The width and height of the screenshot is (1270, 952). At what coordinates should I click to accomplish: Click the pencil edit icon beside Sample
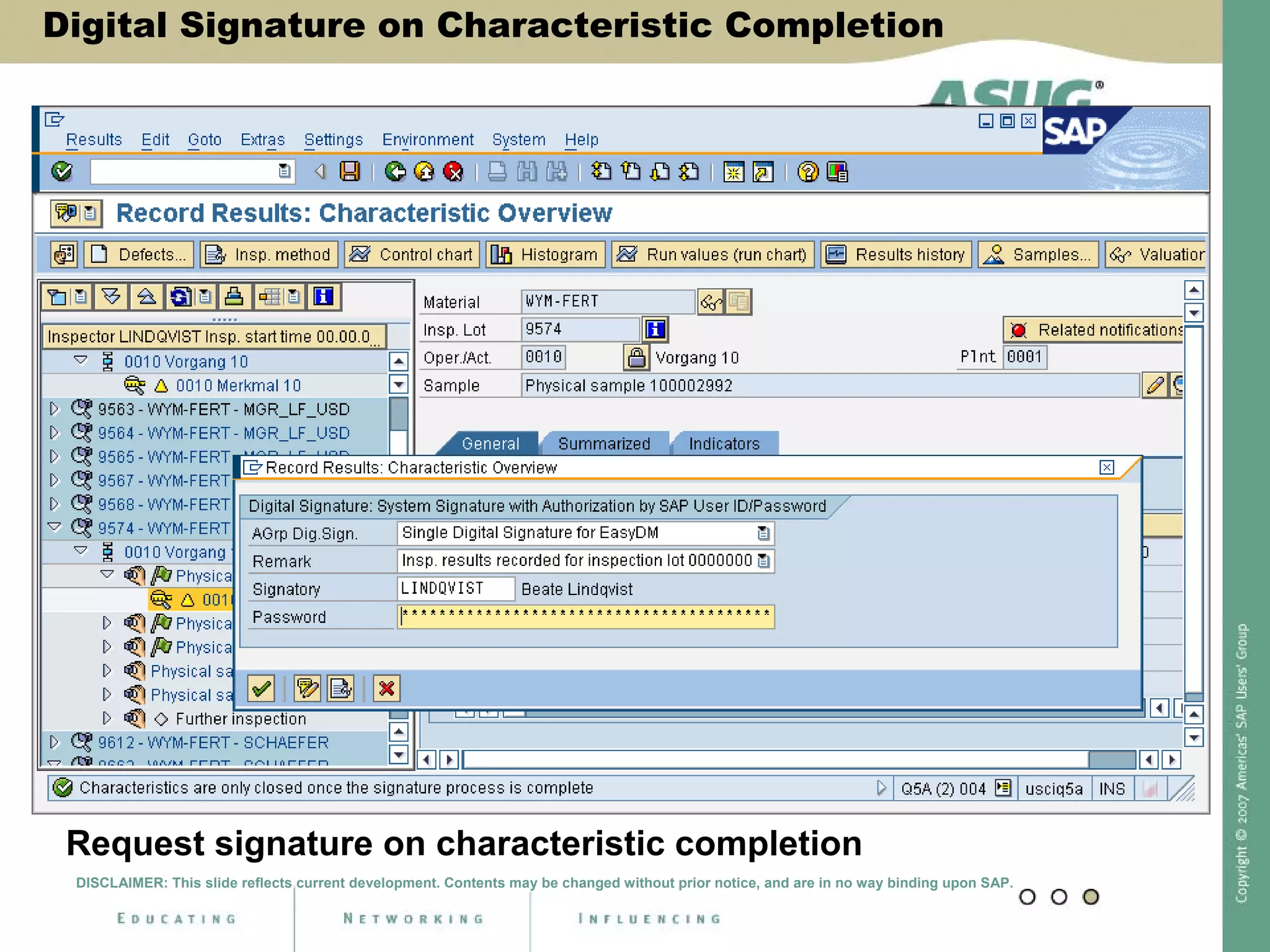pyautogui.click(x=1155, y=386)
